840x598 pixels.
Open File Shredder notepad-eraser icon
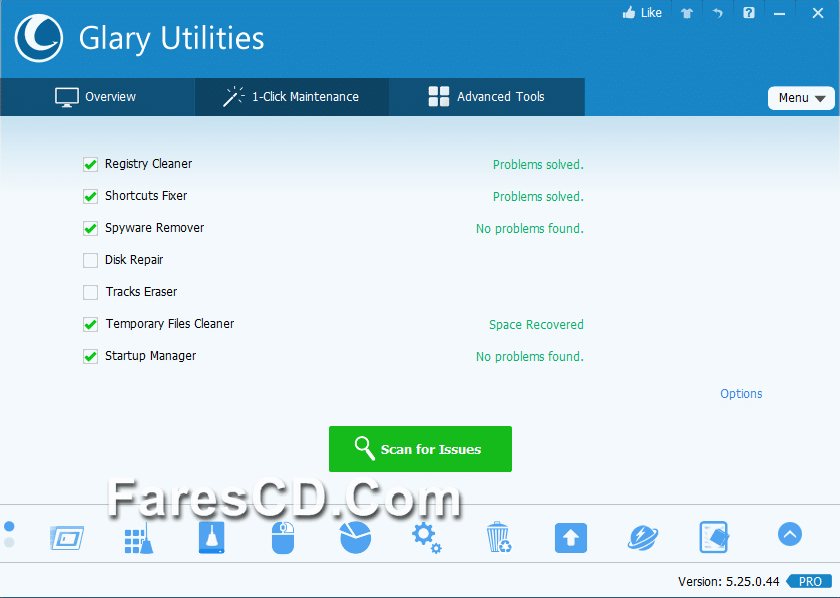(x=714, y=537)
